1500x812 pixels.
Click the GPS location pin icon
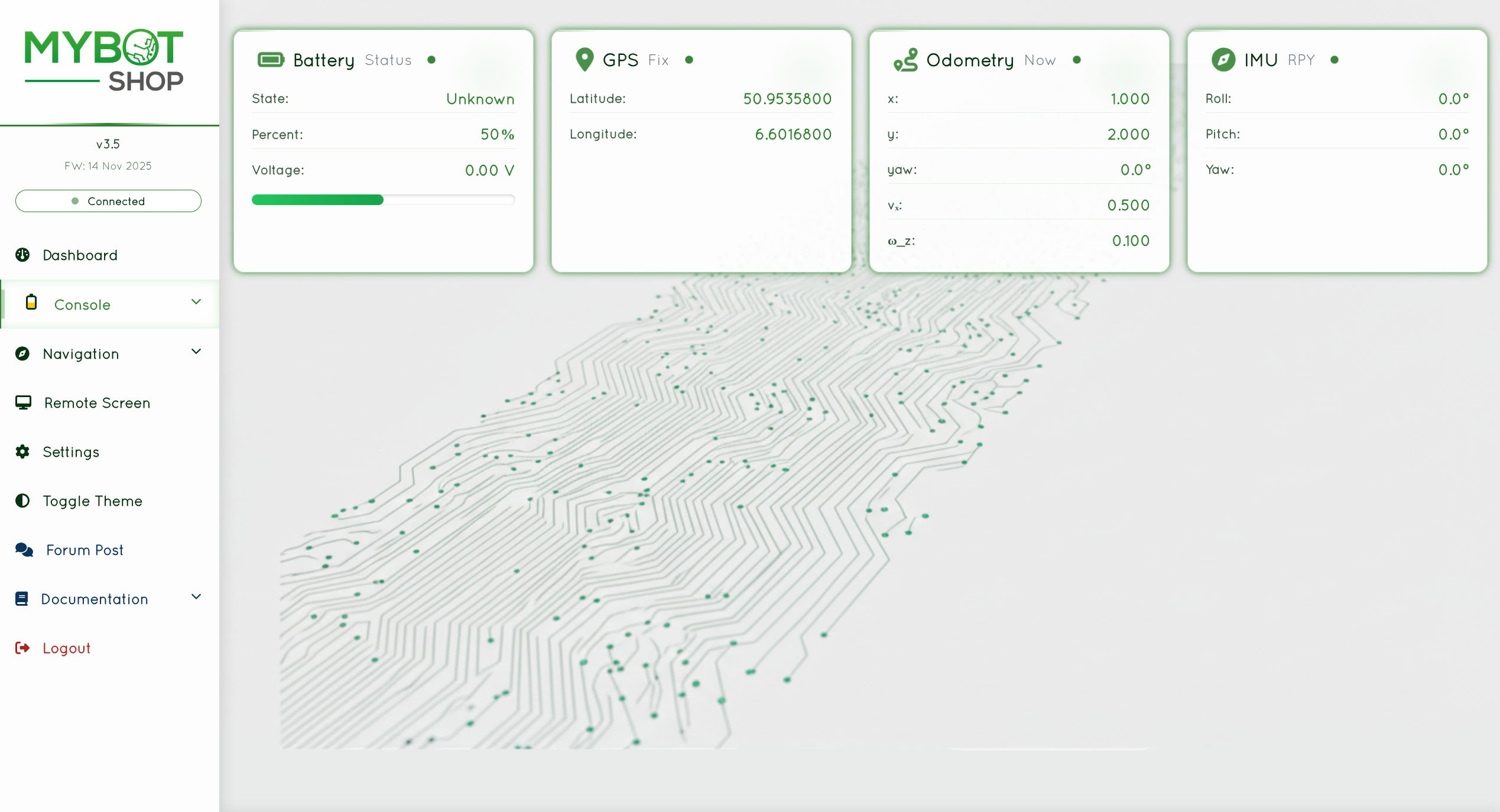coord(584,60)
